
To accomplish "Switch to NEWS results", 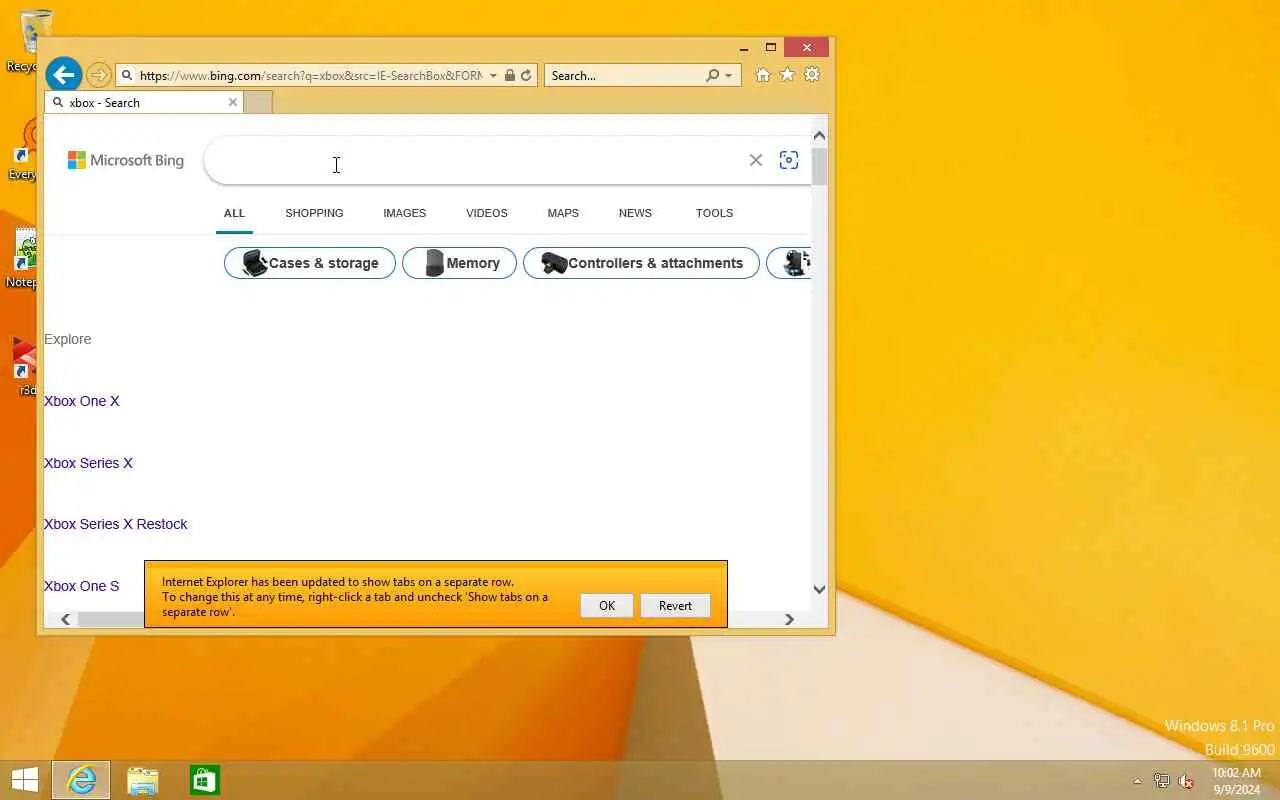I will click(635, 213).
